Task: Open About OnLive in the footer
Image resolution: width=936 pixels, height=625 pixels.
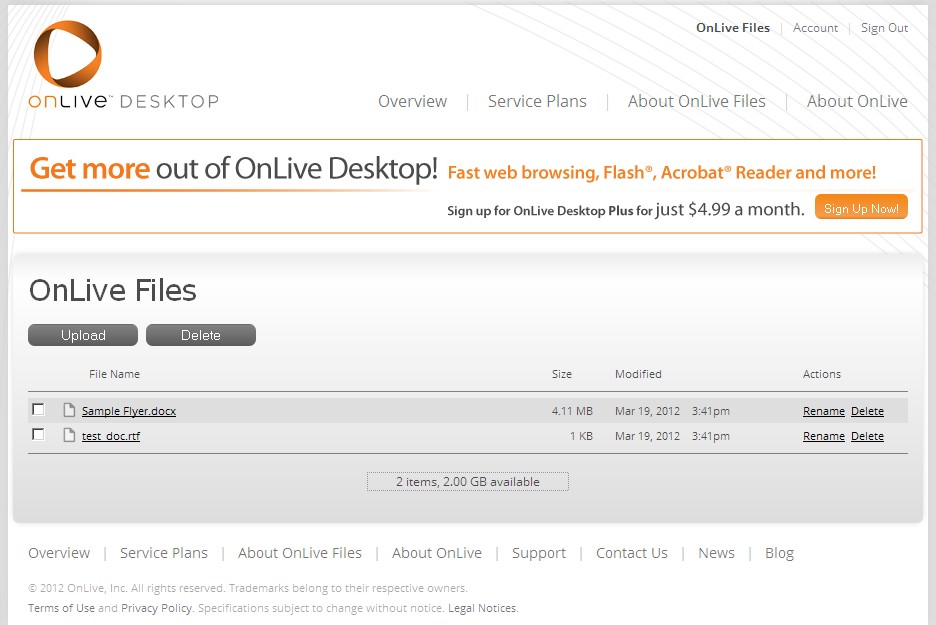Action: tap(437, 553)
